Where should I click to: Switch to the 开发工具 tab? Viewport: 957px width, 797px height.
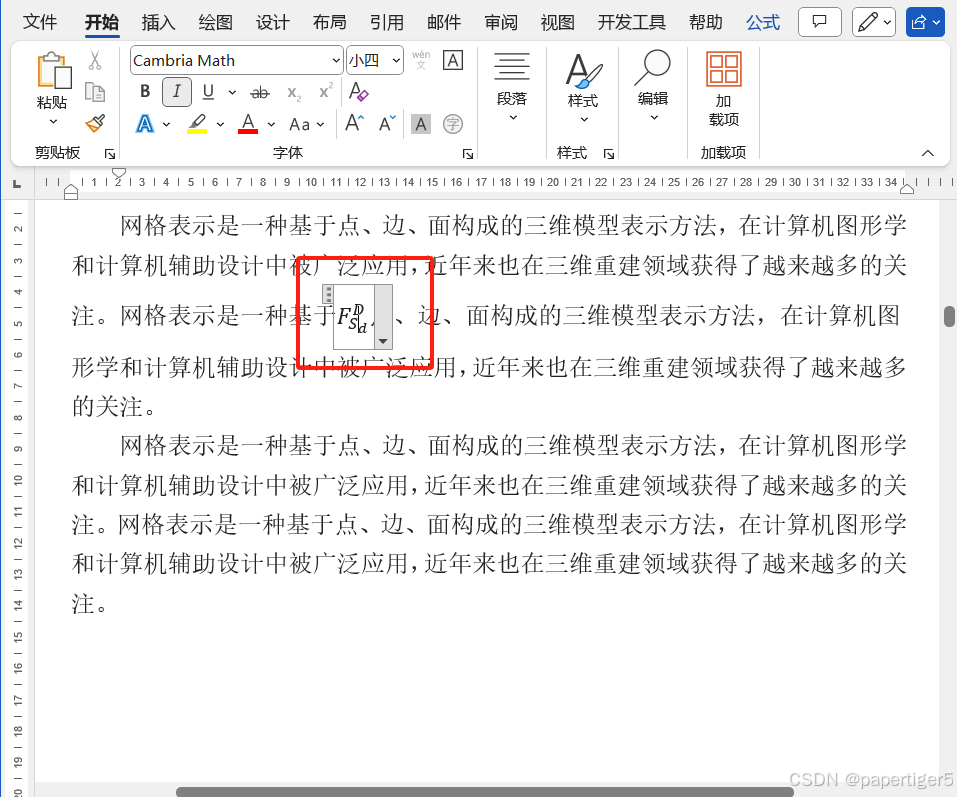tap(632, 23)
